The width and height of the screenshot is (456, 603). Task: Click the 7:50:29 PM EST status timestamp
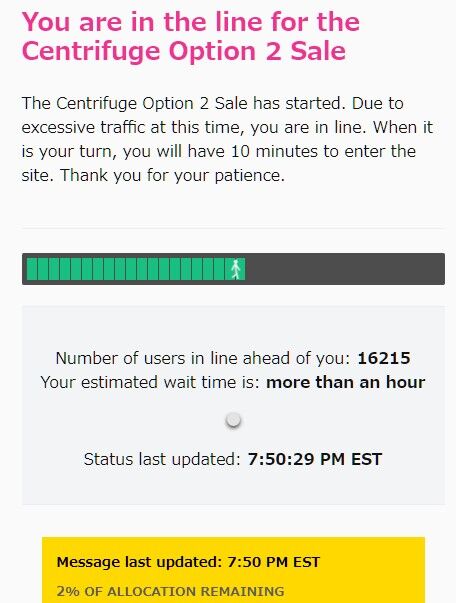315,459
